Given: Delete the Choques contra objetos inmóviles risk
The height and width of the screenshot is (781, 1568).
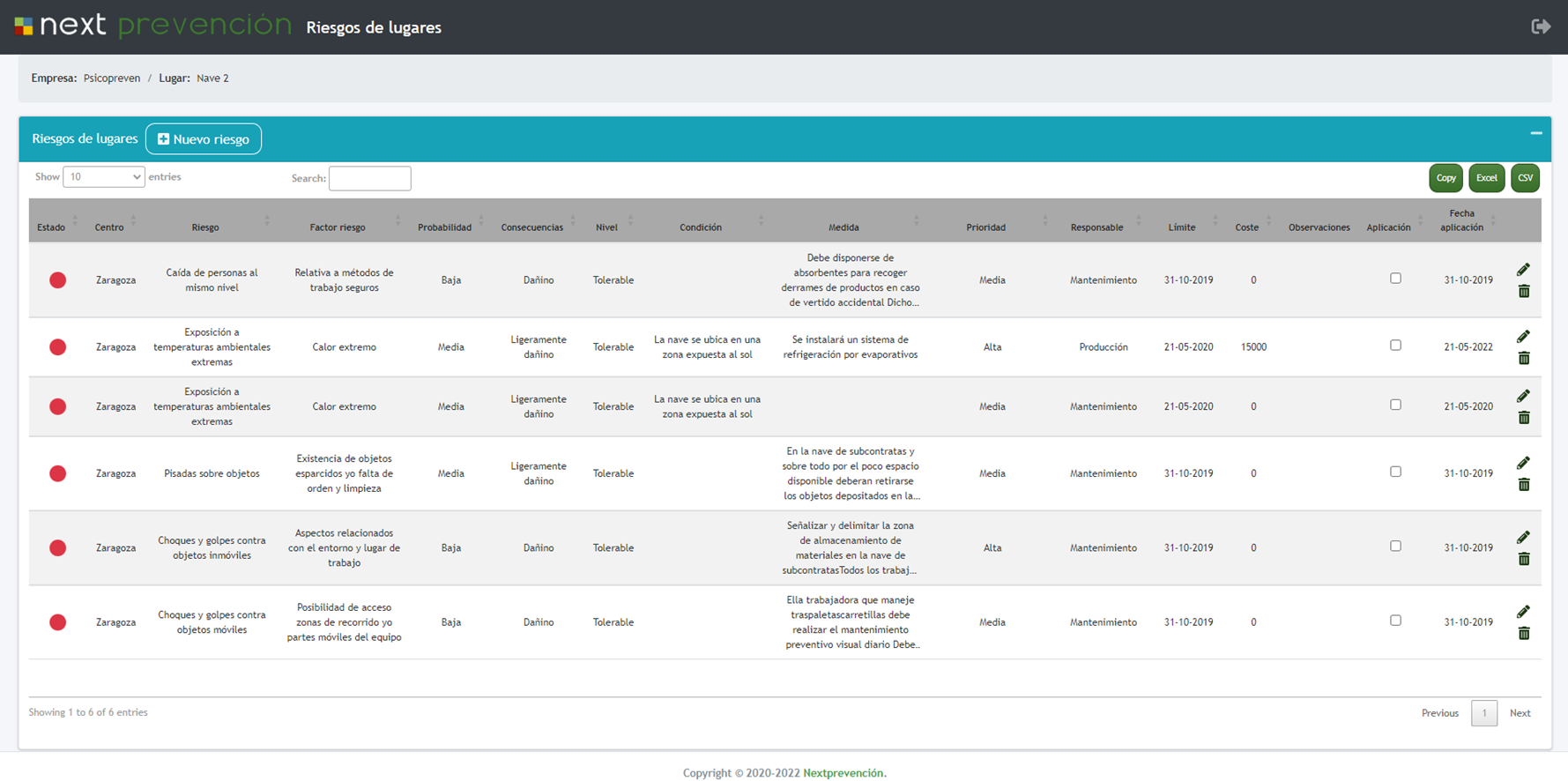Looking at the screenshot, I should coord(1524,559).
